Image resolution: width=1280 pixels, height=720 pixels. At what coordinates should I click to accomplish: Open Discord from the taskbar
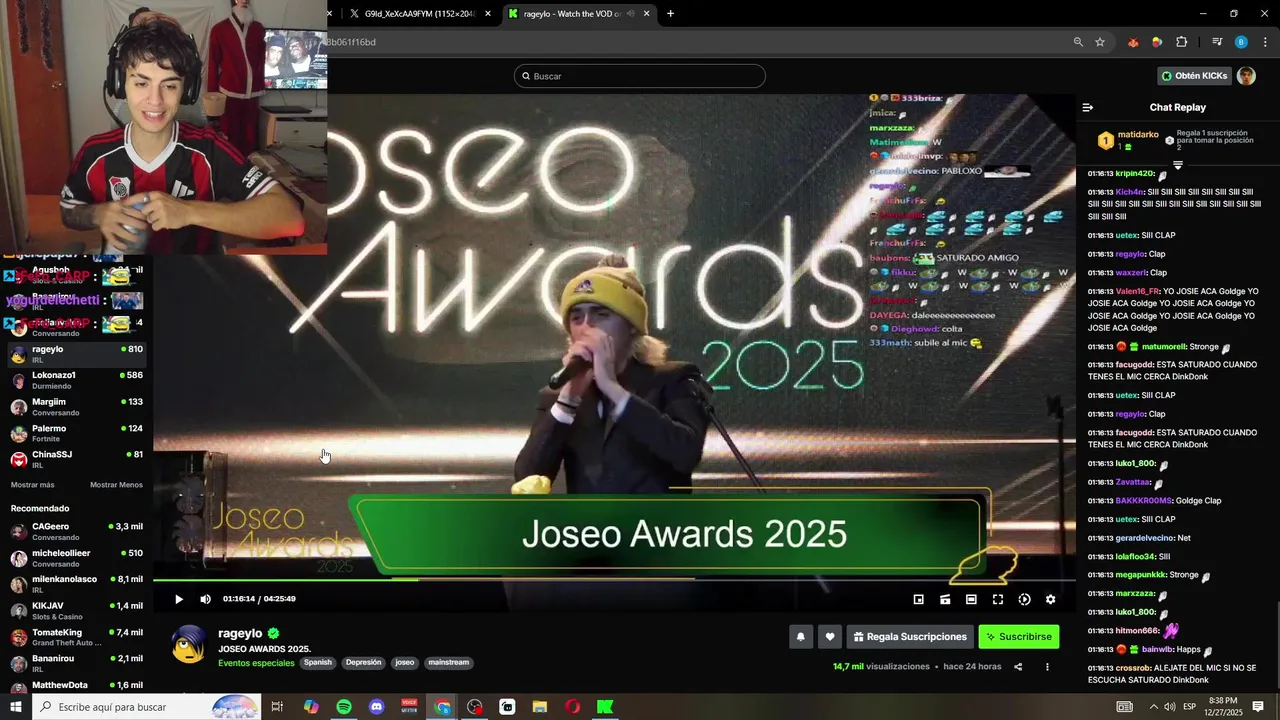pos(376,707)
